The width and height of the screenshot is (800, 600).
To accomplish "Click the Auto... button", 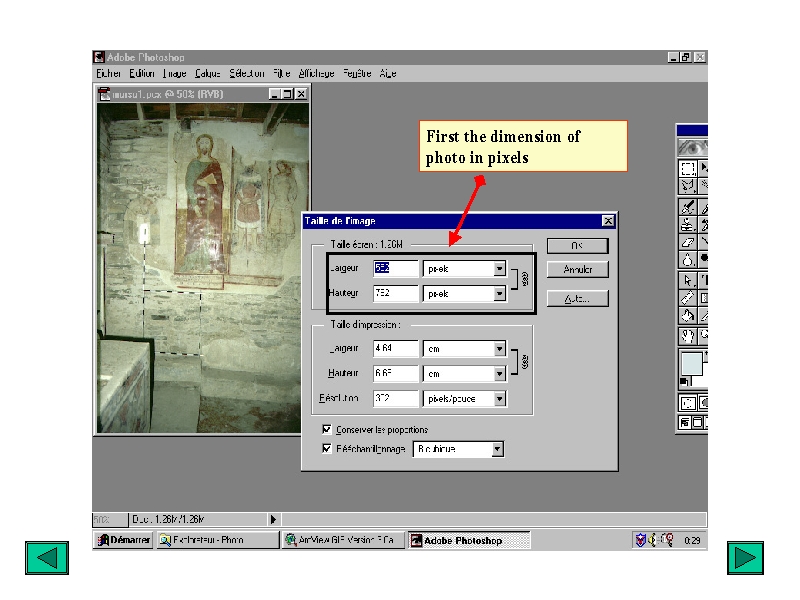I will pyautogui.click(x=578, y=298).
